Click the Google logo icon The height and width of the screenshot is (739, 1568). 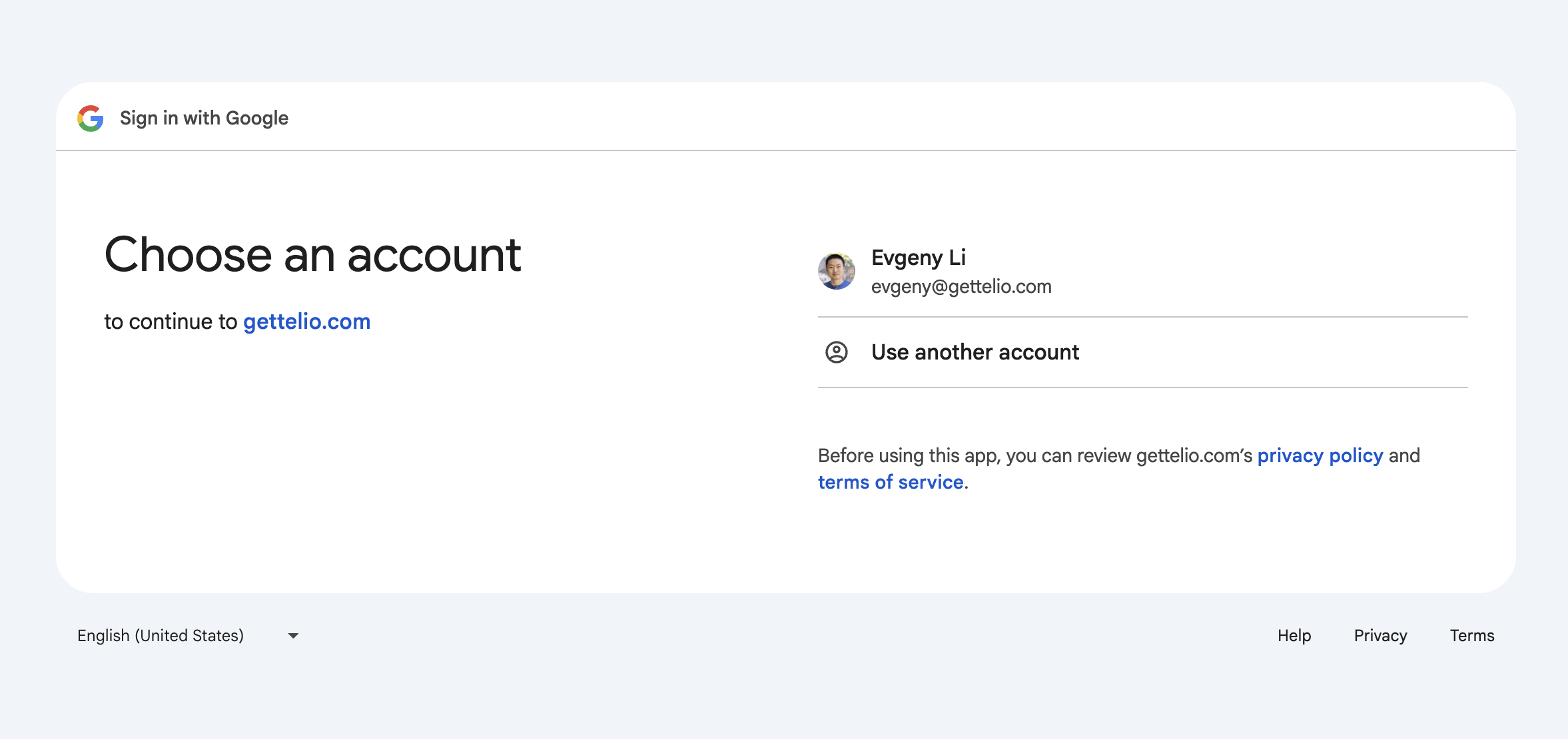point(91,119)
